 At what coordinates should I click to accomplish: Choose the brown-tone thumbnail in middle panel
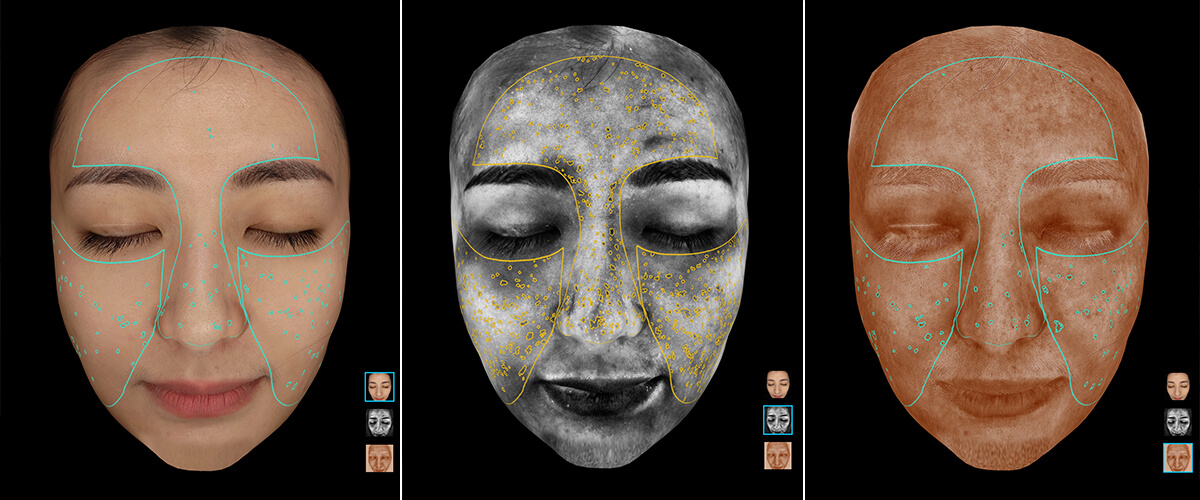[778, 456]
